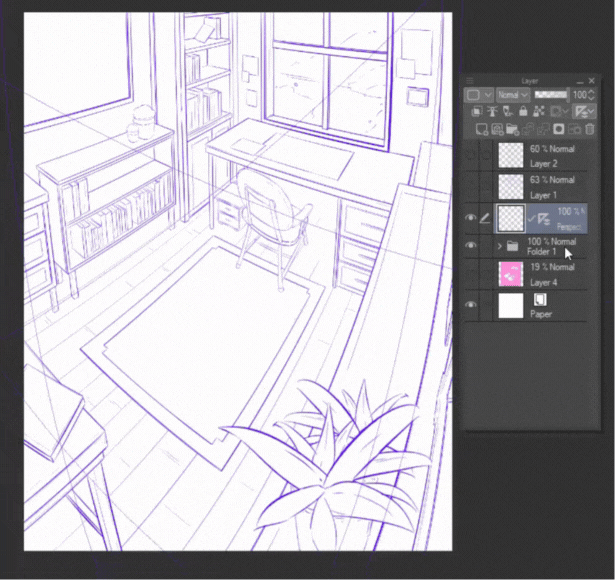Expand Folder 1 with its chevron
The width and height of the screenshot is (615, 580).
(499, 246)
